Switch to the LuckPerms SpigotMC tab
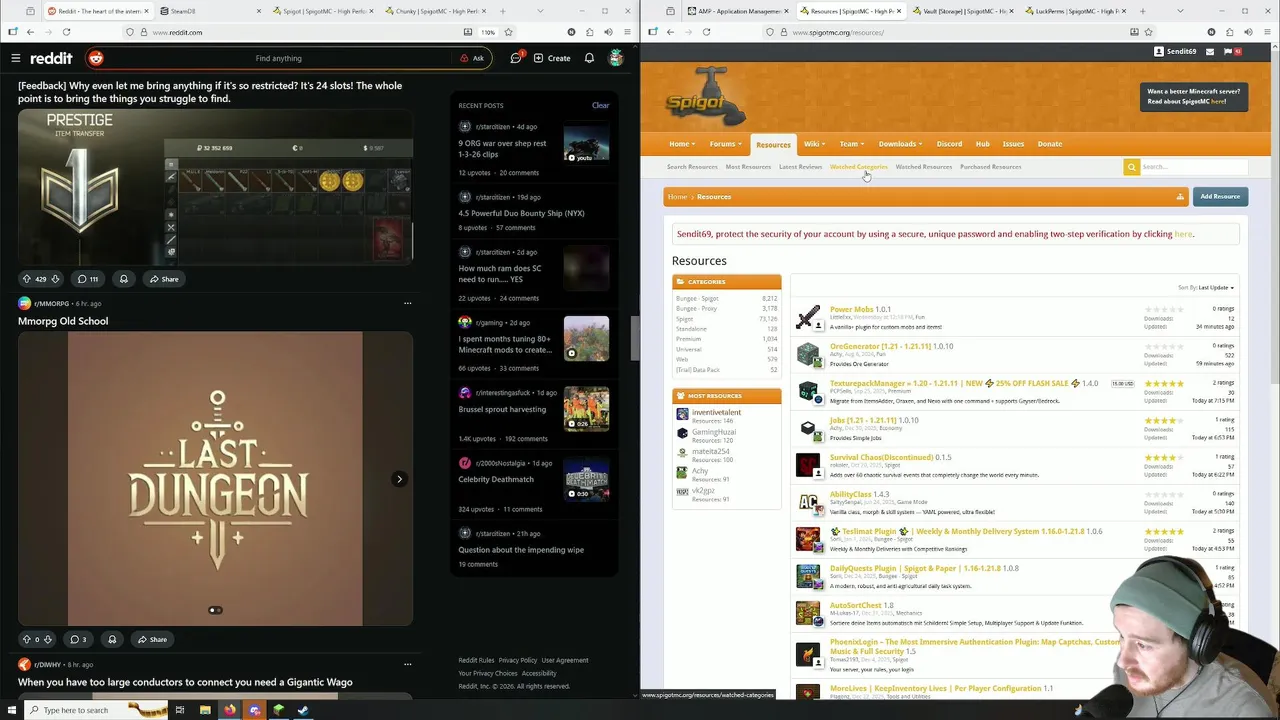Screen dimensions: 1280x720 tap(1075, 11)
